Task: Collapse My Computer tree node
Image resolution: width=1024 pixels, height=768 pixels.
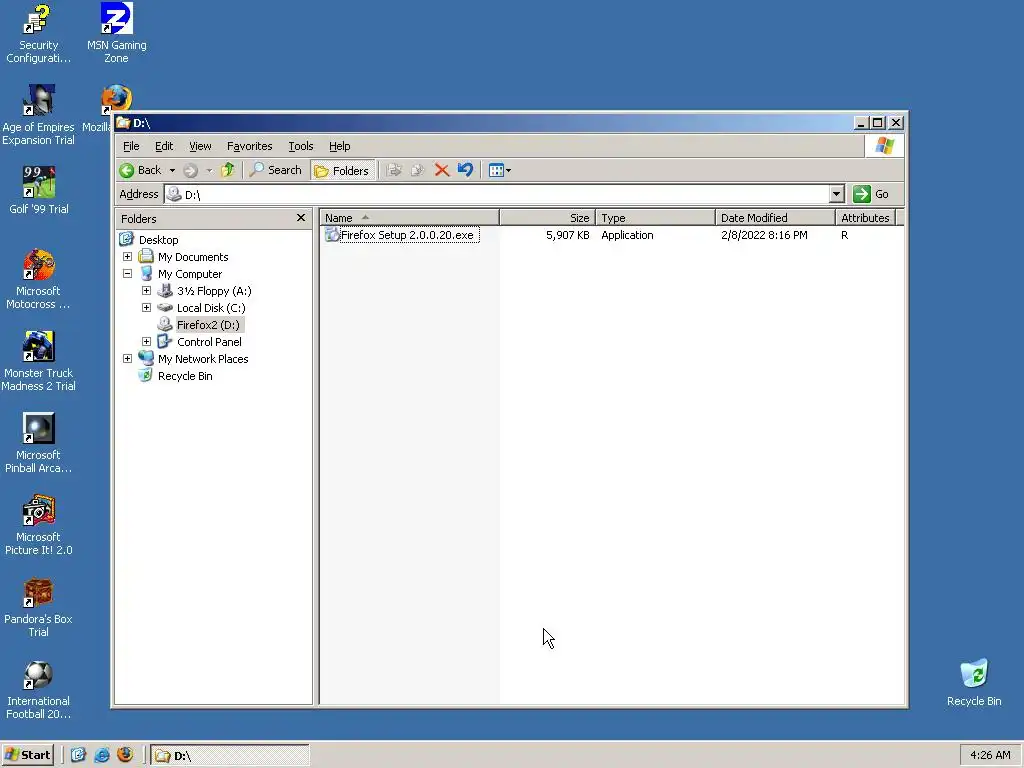Action: [x=127, y=274]
